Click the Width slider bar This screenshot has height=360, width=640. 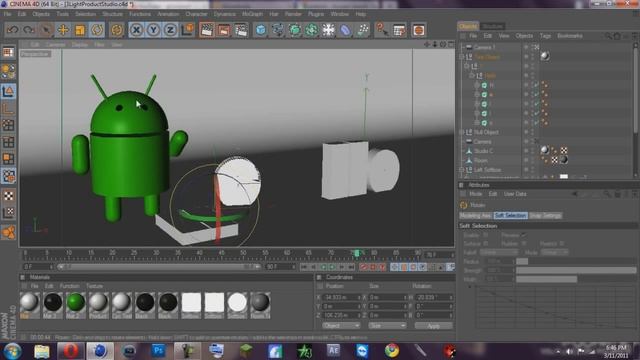coord(576,279)
